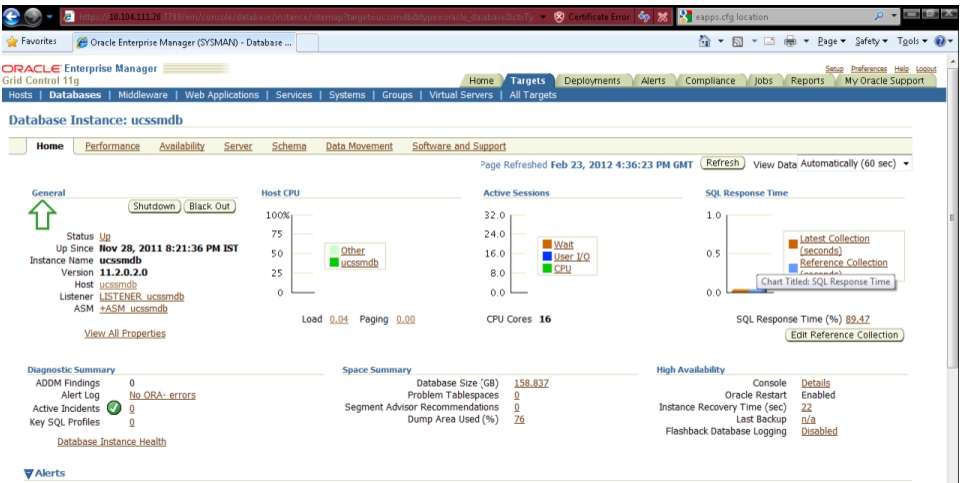Image resolution: width=963 pixels, height=483 pixels.
Task: Open the Favorites star button
Action: click(31, 41)
